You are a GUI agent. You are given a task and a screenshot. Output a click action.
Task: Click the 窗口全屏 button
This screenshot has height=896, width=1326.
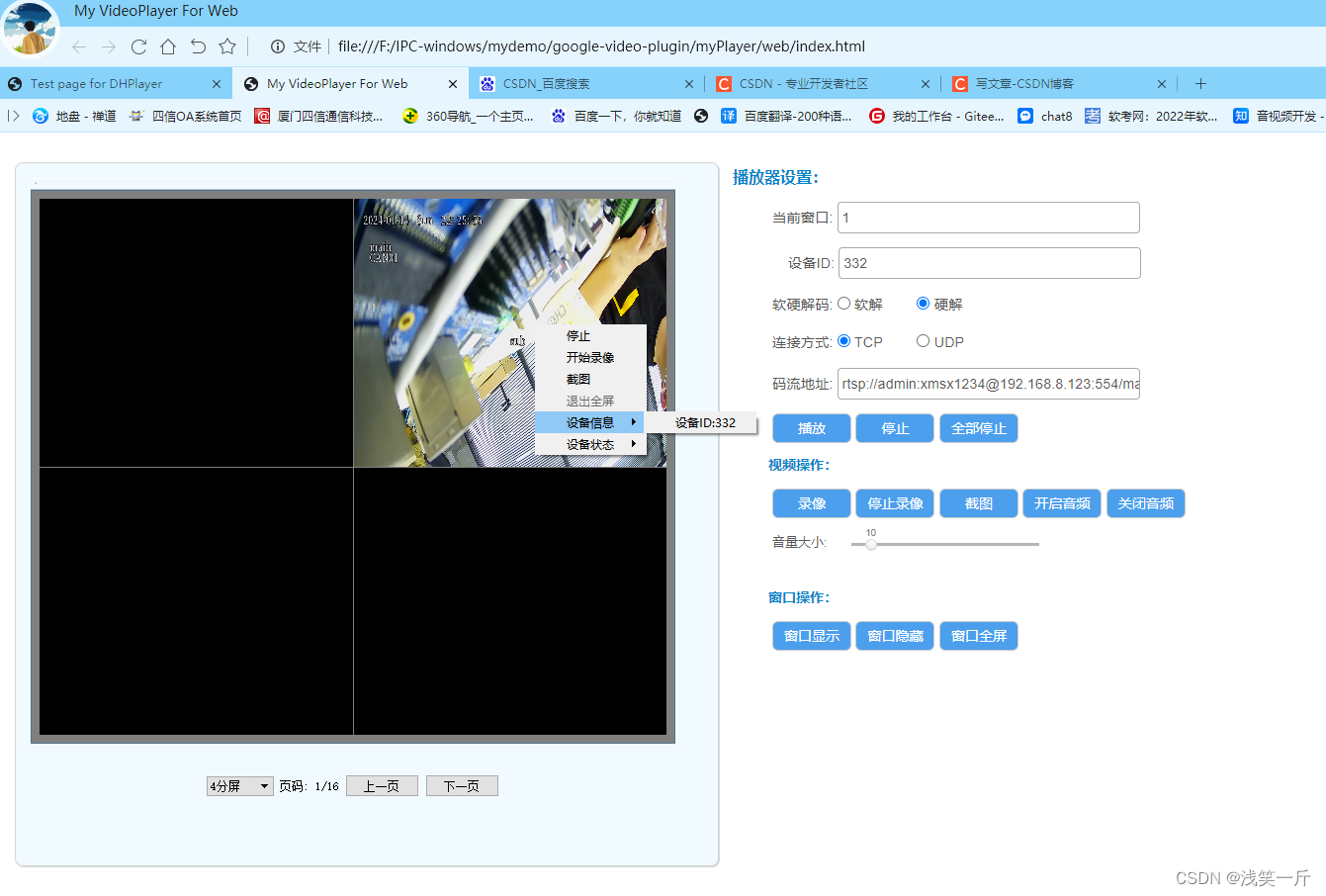coord(979,636)
